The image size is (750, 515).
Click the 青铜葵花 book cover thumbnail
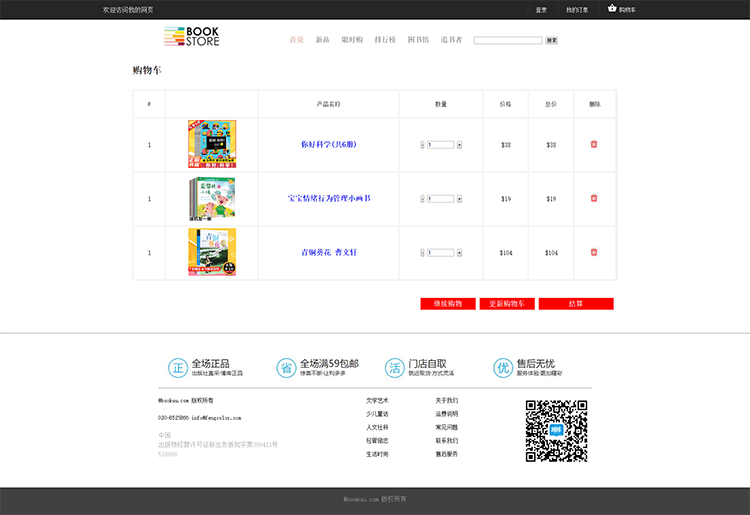tap(212, 252)
